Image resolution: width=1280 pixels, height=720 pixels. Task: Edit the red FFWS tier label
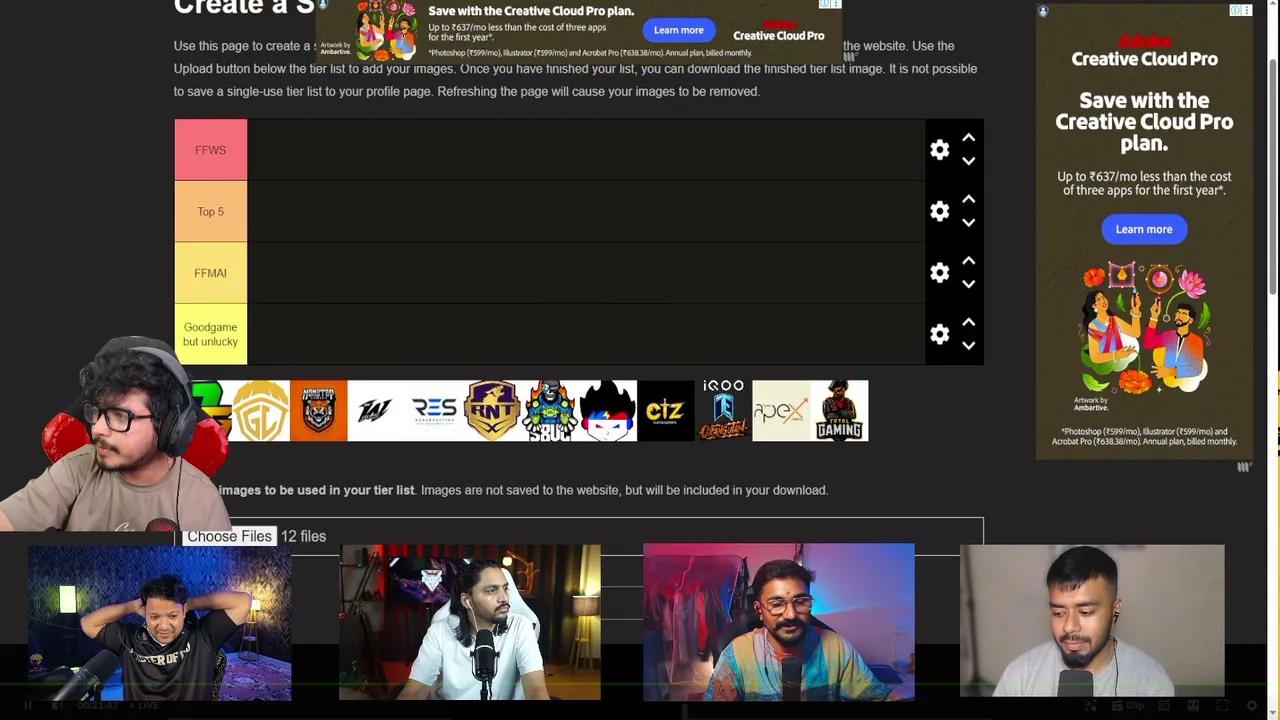coord(210,150)
